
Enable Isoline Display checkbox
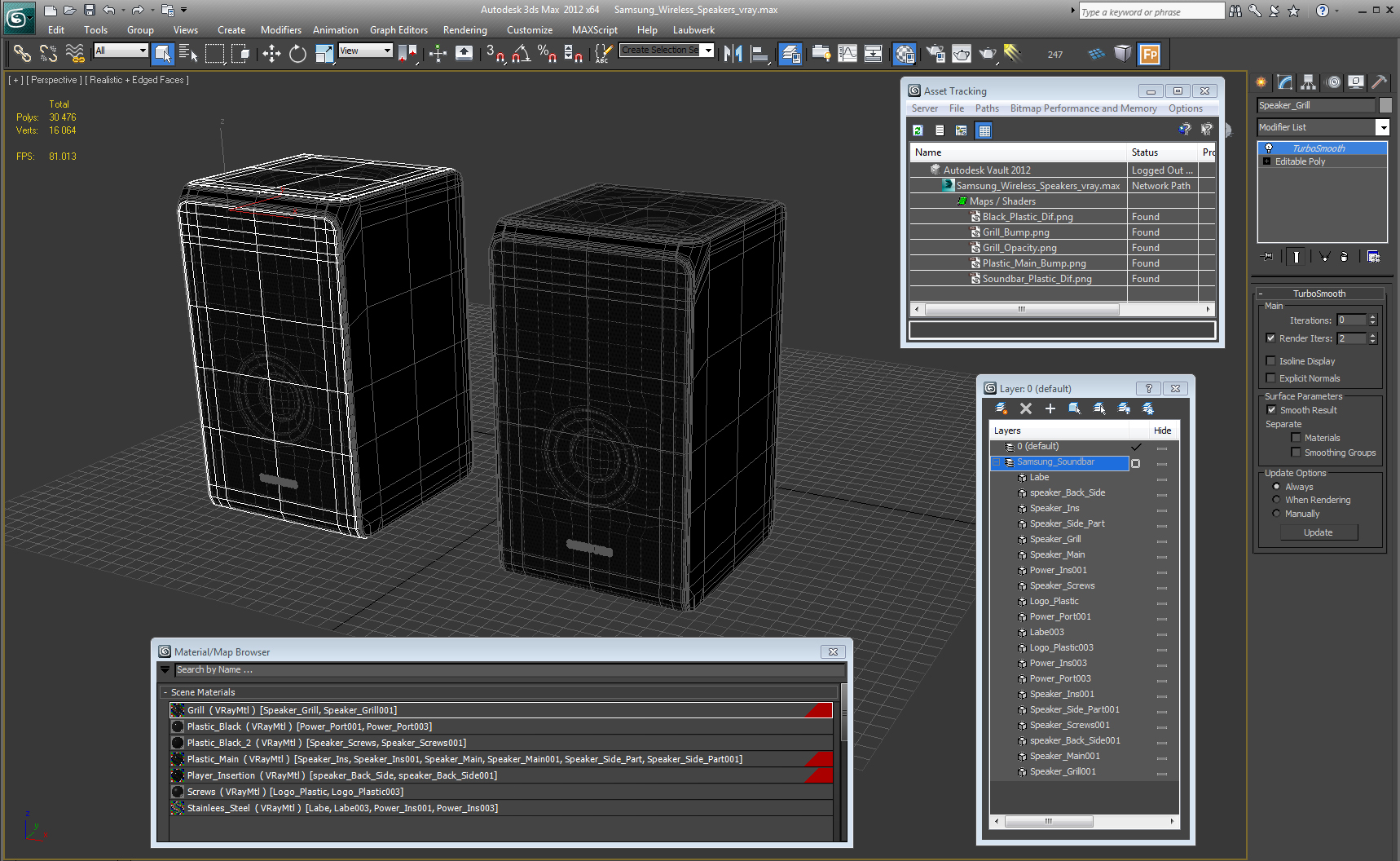click(x=1270, y=360)
